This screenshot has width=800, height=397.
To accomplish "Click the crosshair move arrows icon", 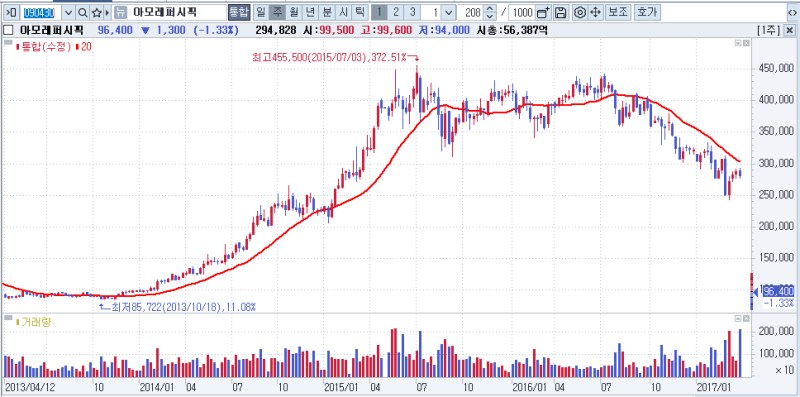I will [x=595, y=12].
